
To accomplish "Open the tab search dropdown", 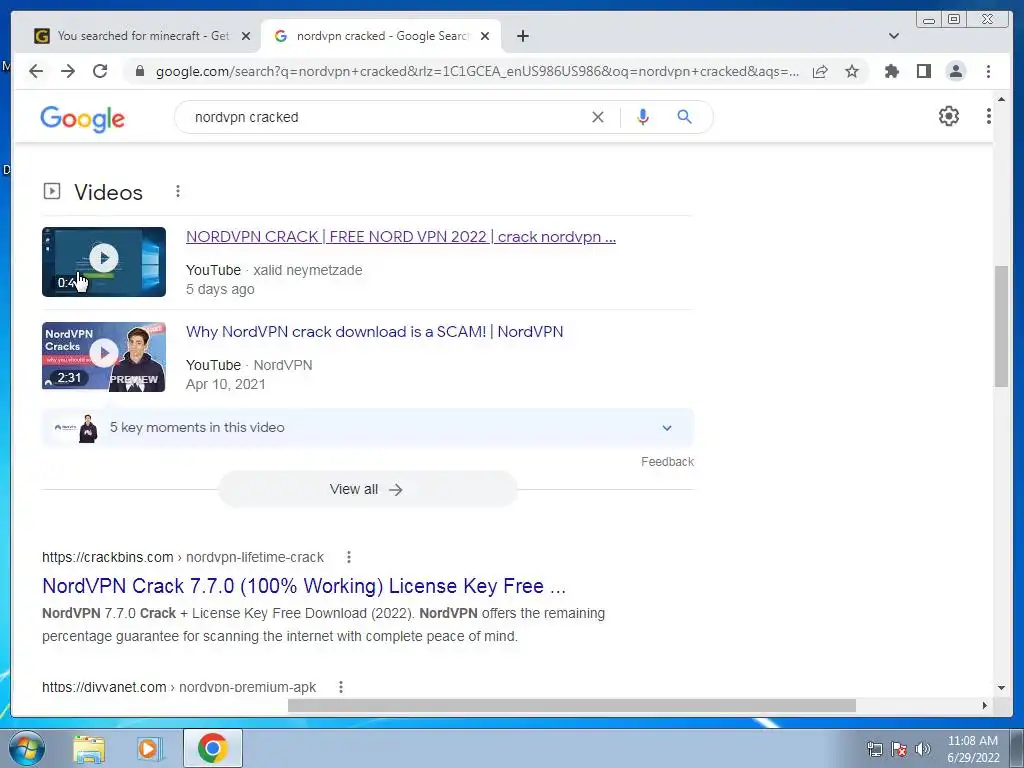I will tap(893, 36).
